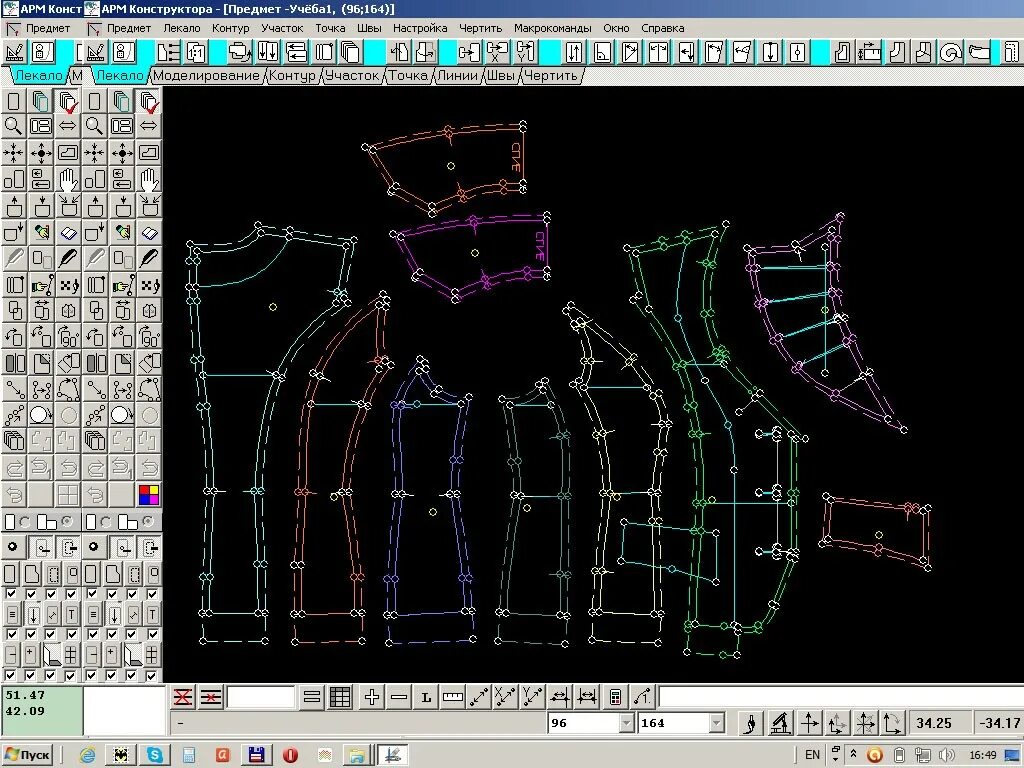Click the Y-axis flip icon in the top toolbar
The height and width of the screenshot is (768, 1024).
pos(525,52)
